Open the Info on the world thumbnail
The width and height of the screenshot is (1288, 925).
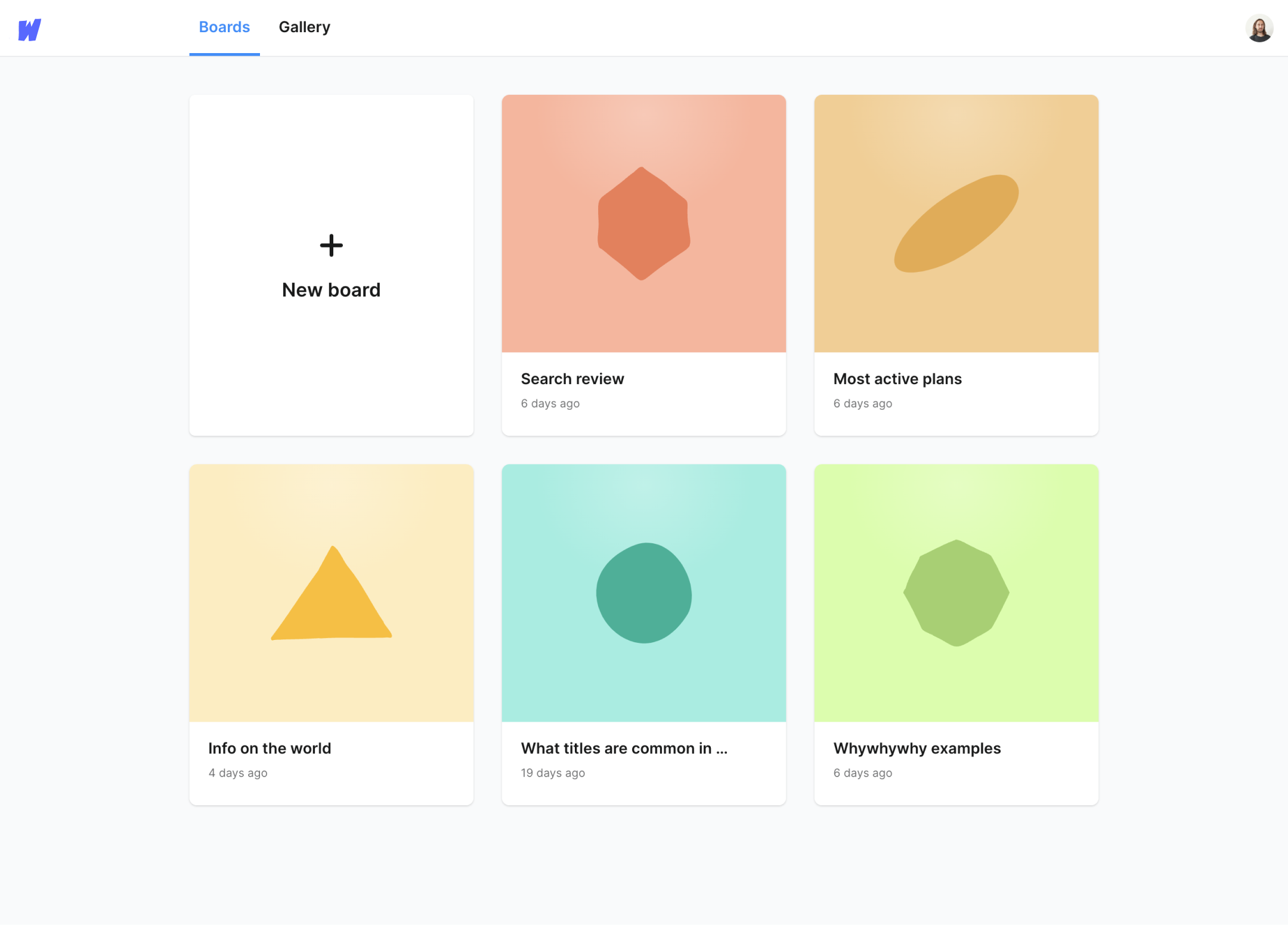click(332, 593)
